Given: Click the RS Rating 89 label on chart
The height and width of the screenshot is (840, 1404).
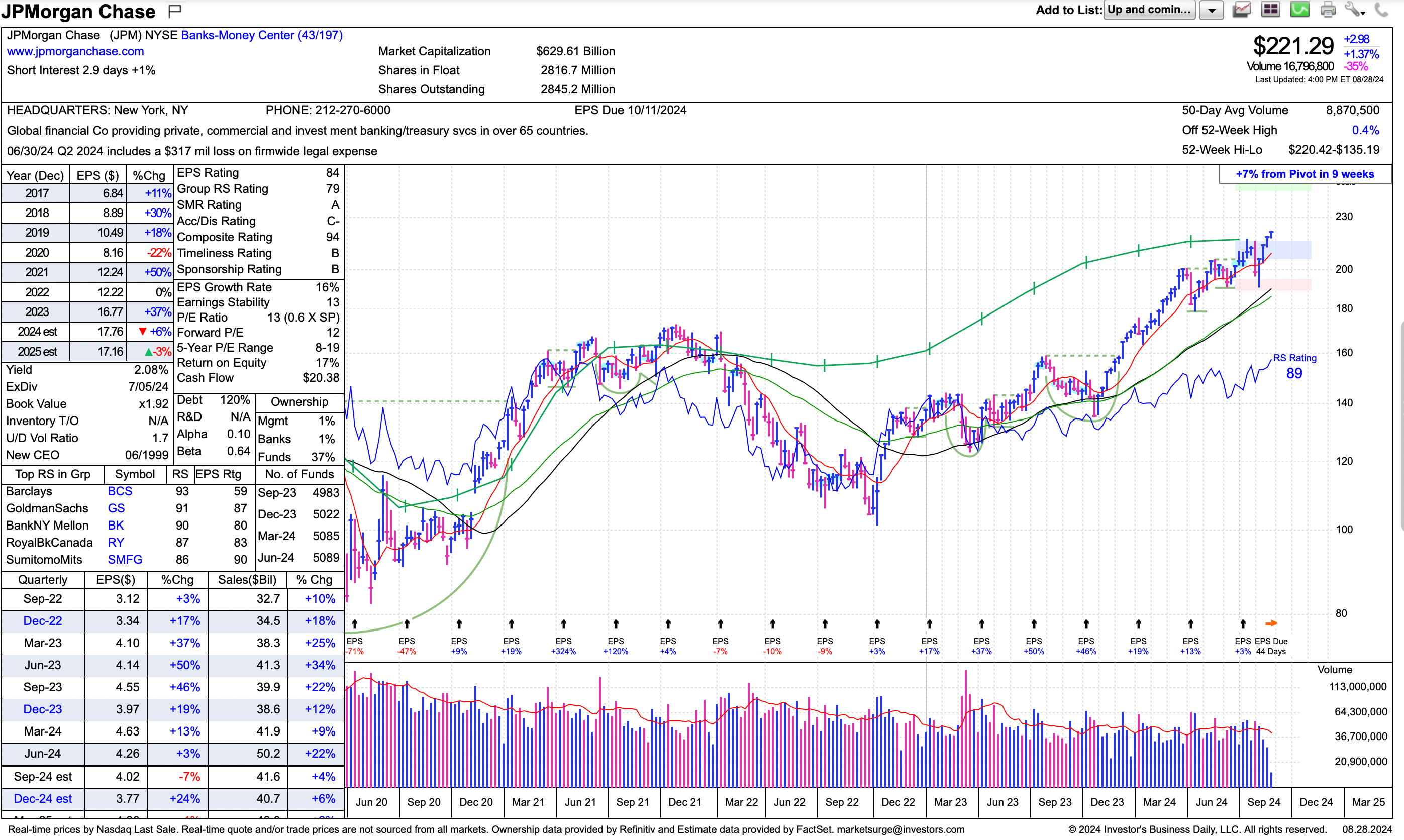Looking at the screenshot, I should pos(1294,367).
